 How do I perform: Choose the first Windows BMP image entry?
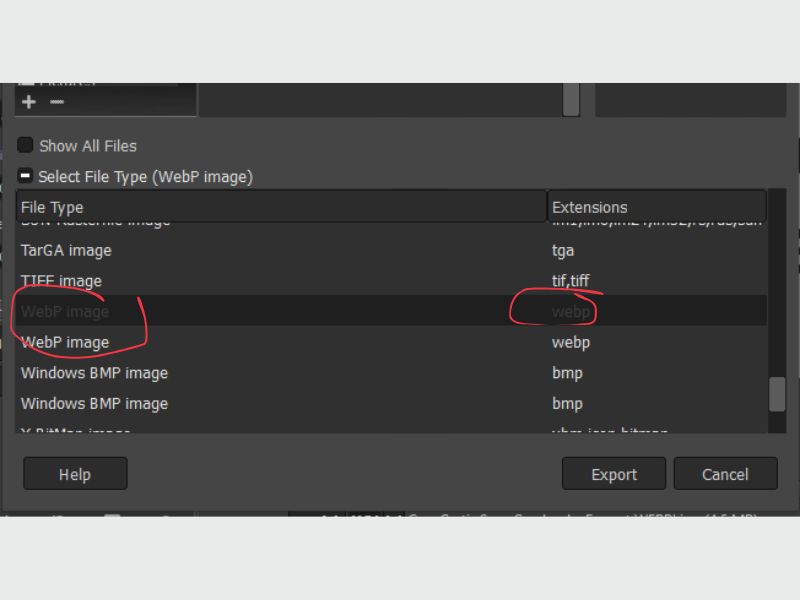click(94, 373)
